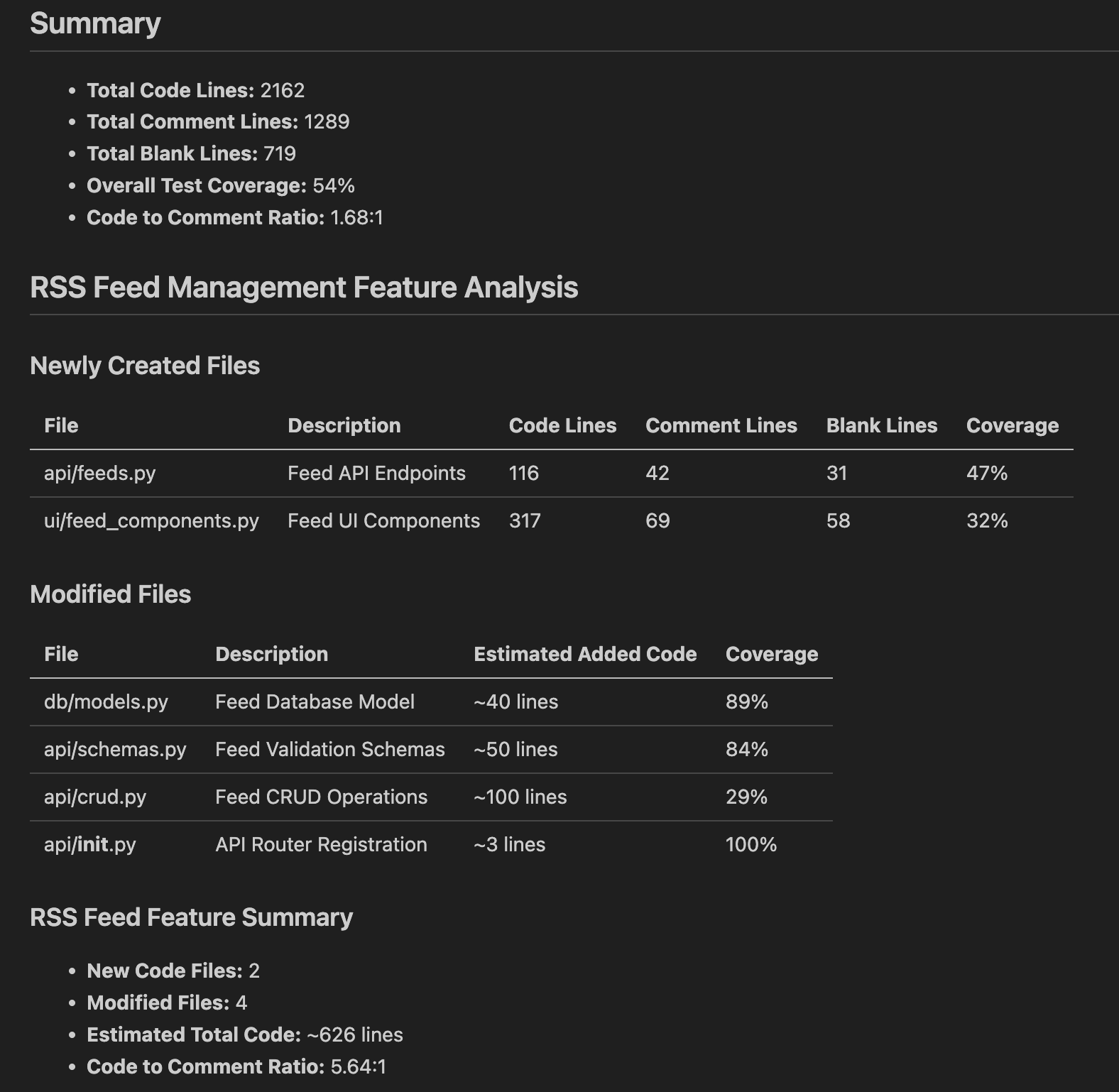Click the Comment Lines column header

721,425
